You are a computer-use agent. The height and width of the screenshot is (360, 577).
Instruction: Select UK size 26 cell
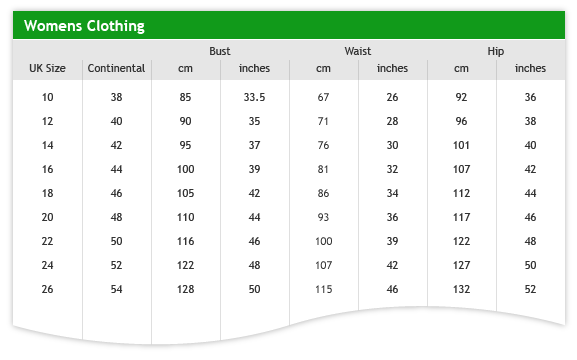(x=47, y=289)
